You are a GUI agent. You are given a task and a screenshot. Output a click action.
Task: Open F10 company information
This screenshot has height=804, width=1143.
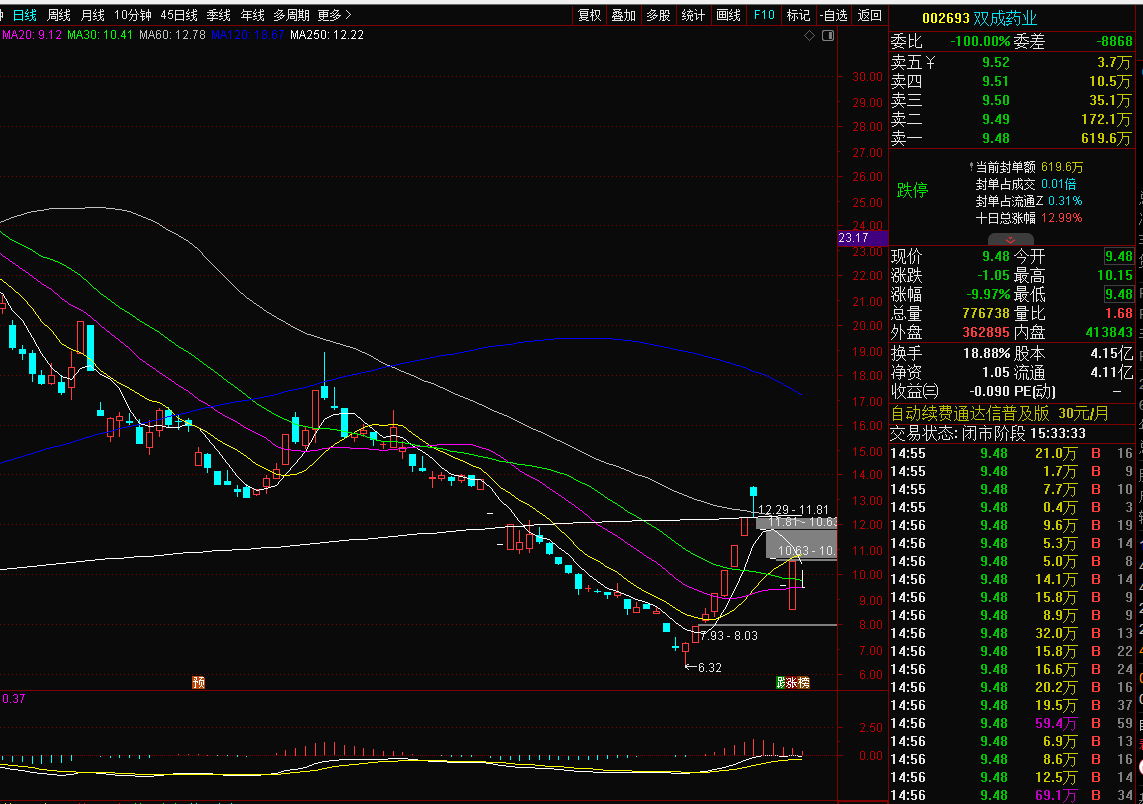[x=764, y=15]
